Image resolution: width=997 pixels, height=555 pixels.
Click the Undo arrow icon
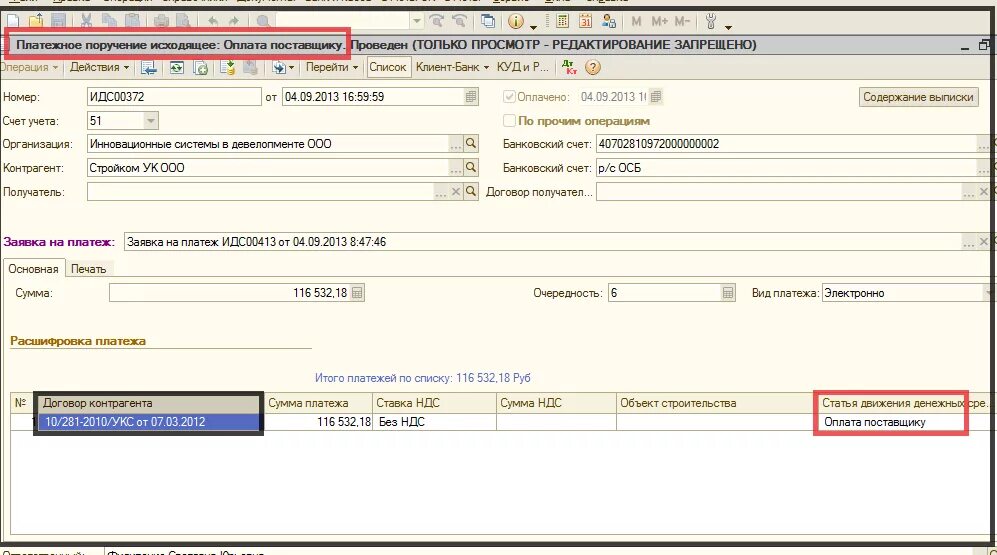point(212,21)
